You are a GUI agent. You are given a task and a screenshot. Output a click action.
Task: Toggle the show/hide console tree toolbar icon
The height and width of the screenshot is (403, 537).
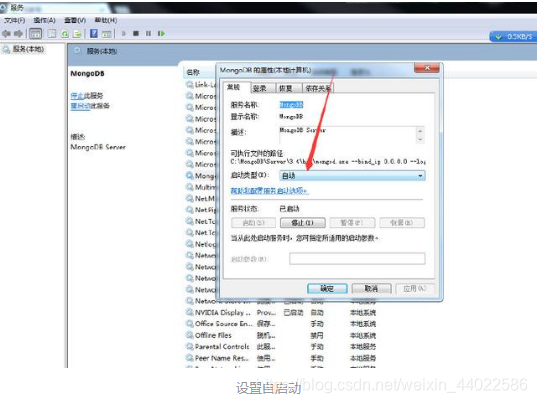(x=36, y=34)
